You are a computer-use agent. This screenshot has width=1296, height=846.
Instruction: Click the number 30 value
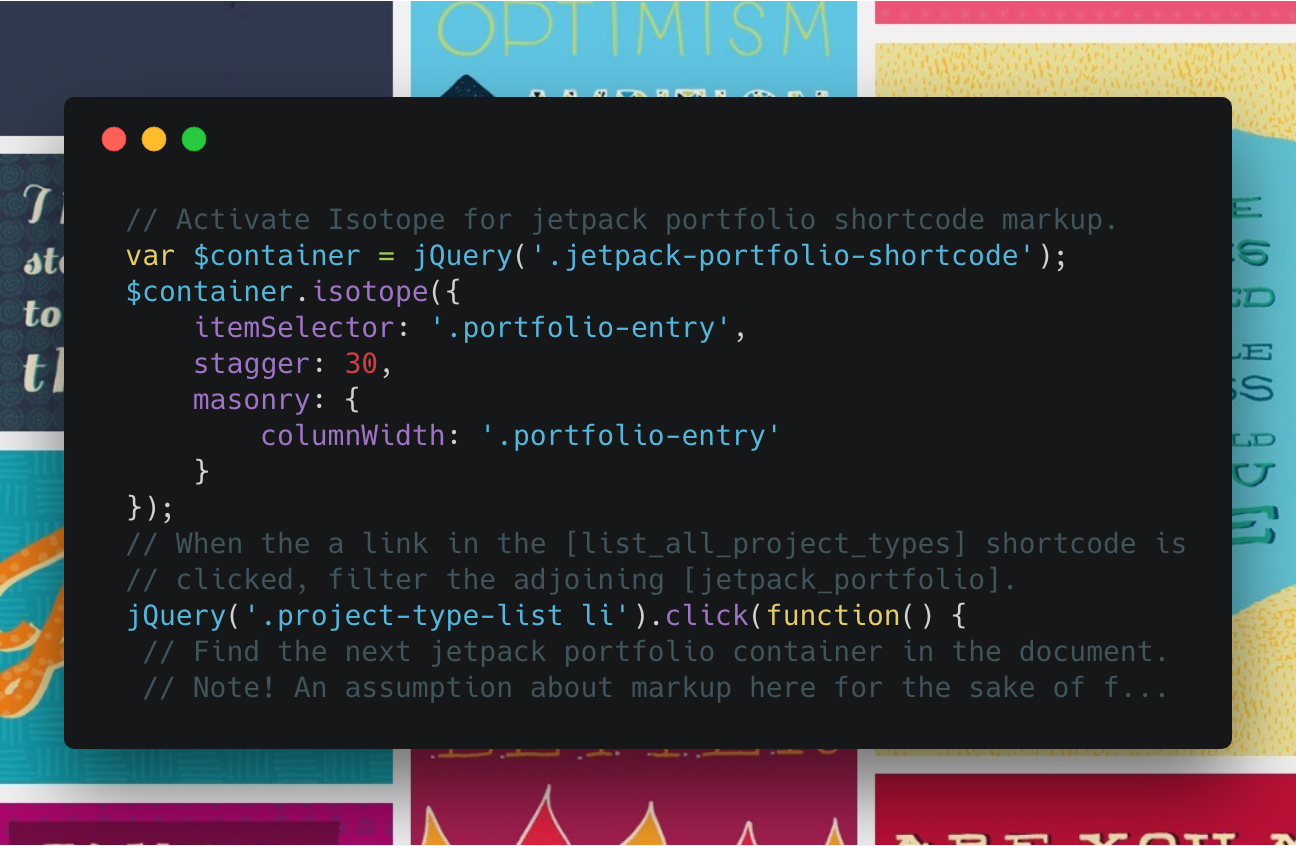coord(361,364)
